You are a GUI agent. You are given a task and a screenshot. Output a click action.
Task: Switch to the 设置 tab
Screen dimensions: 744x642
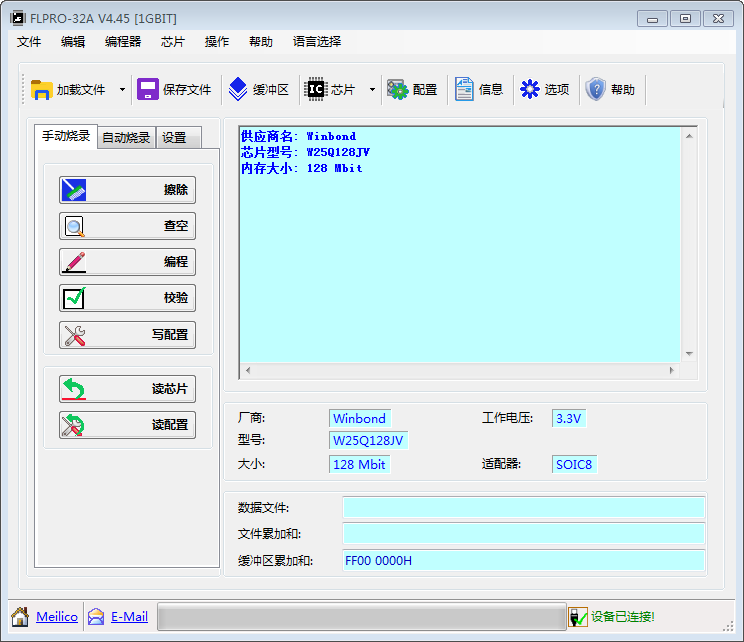point(174,138)
